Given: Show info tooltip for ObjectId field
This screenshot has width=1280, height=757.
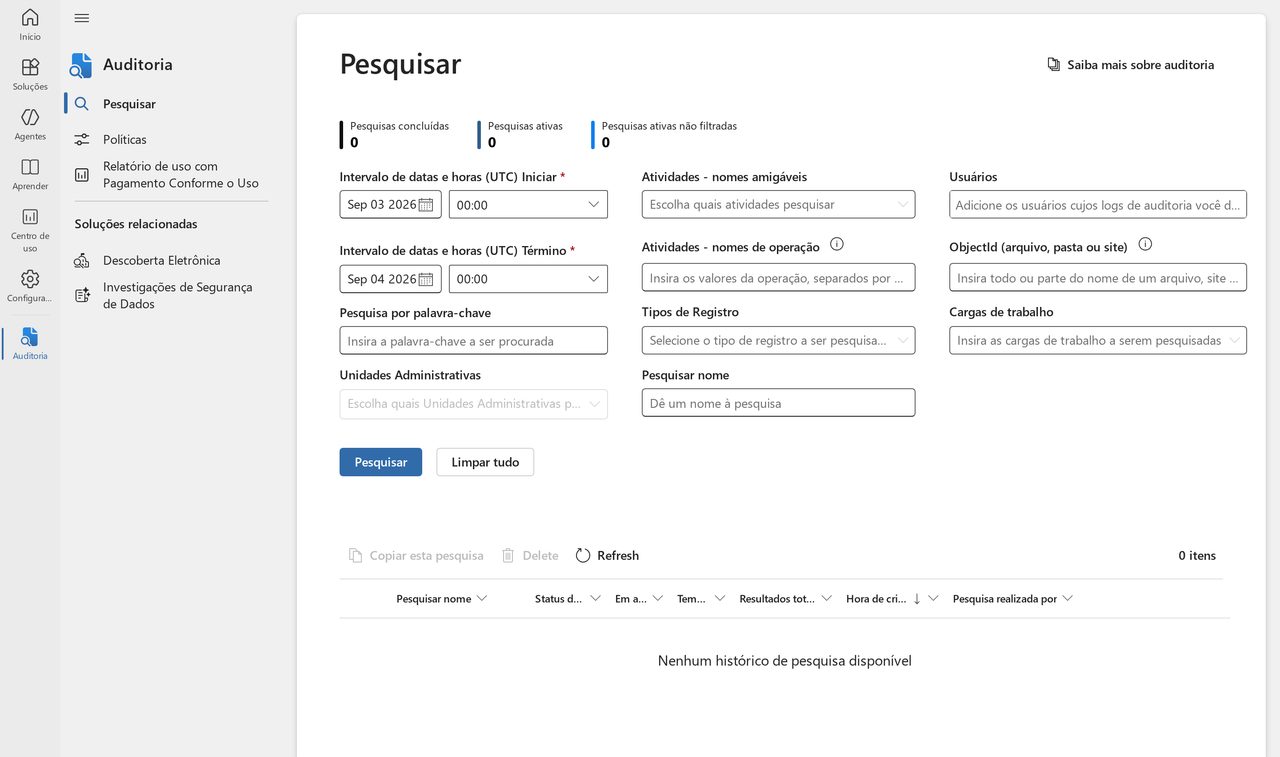Looking at the screenshot, I should 1145,244.
